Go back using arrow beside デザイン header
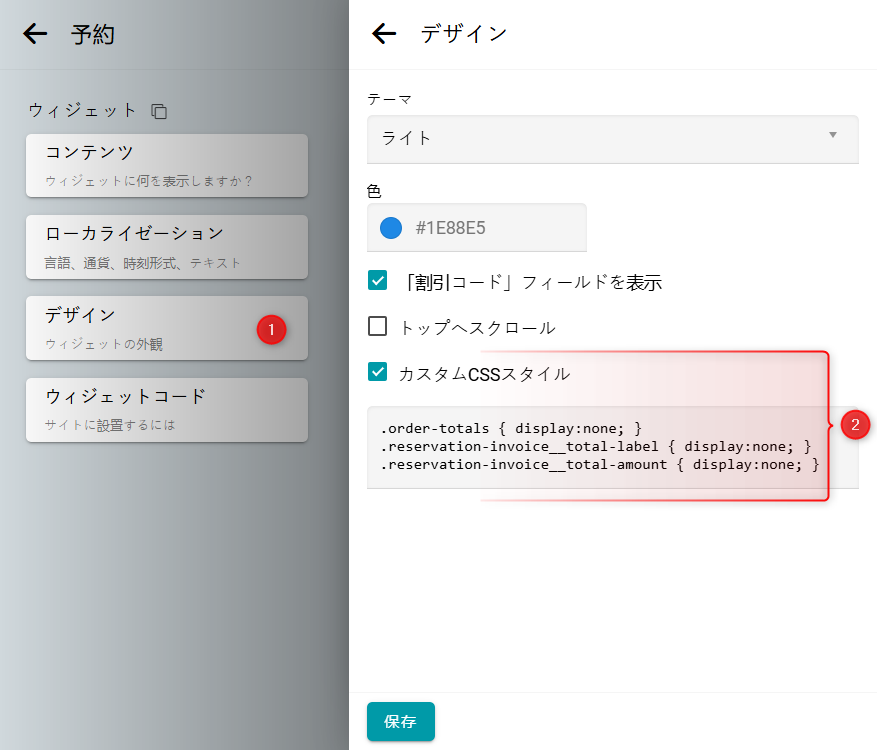The width and height of the screenshot is (877, 750). (x=384, y=34)
